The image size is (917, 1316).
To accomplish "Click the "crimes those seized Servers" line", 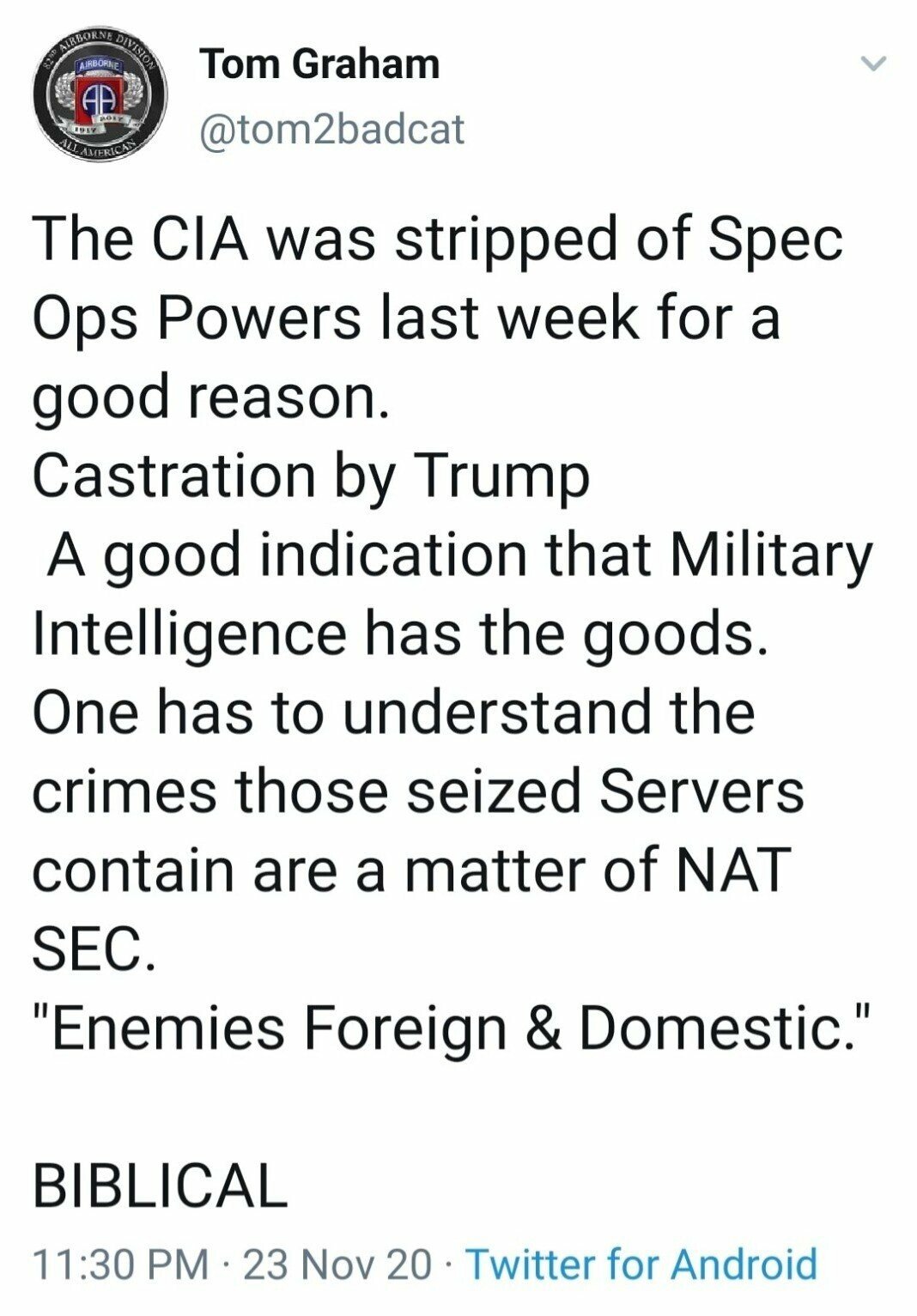I will point(418,791).
